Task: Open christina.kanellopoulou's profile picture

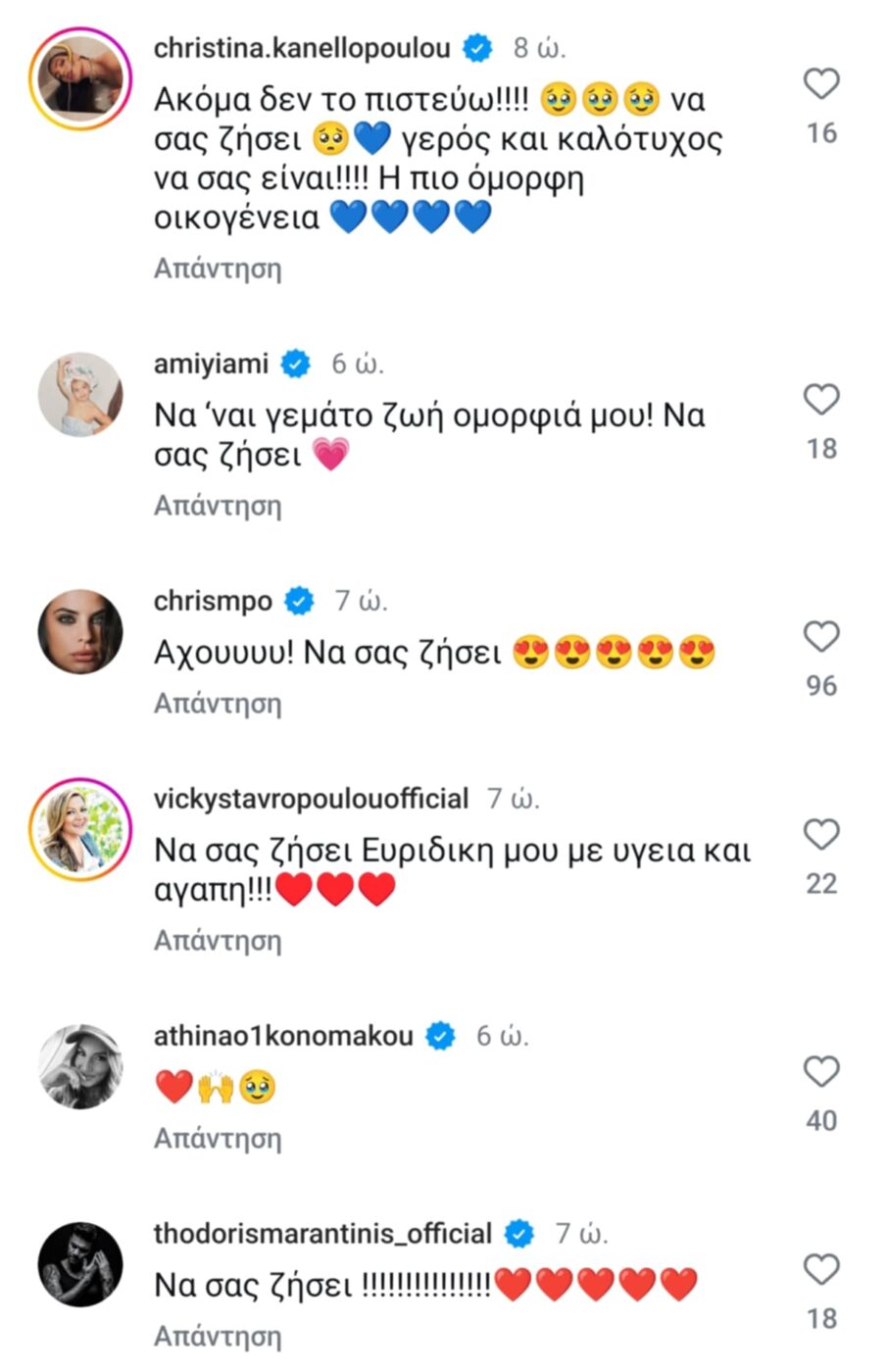Action: click(80, 78)
